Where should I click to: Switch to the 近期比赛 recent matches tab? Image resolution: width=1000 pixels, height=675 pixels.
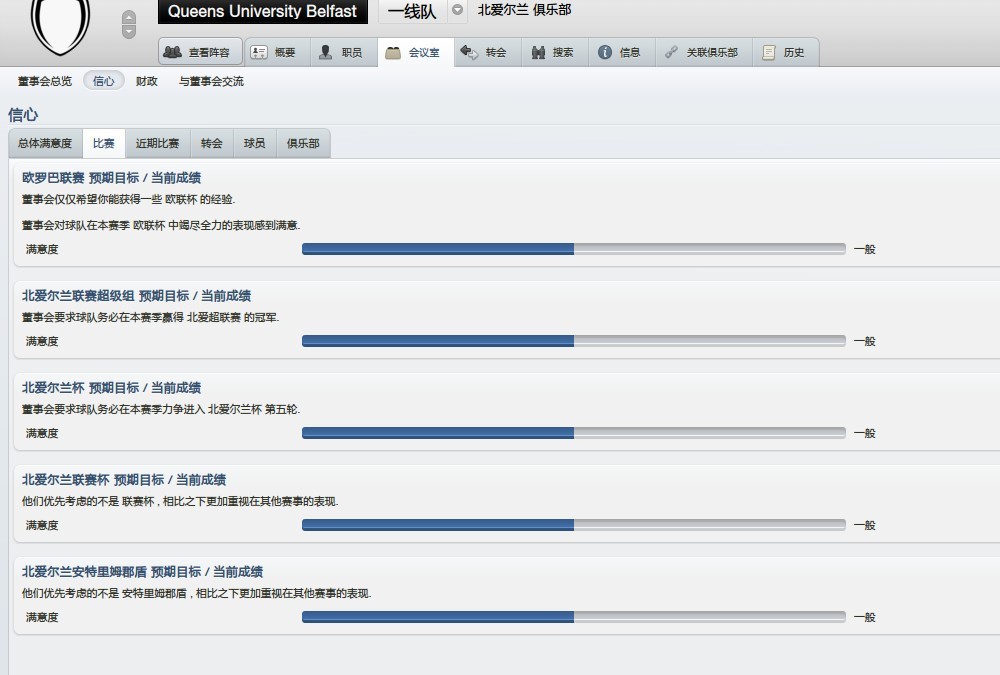click(158, 143)
